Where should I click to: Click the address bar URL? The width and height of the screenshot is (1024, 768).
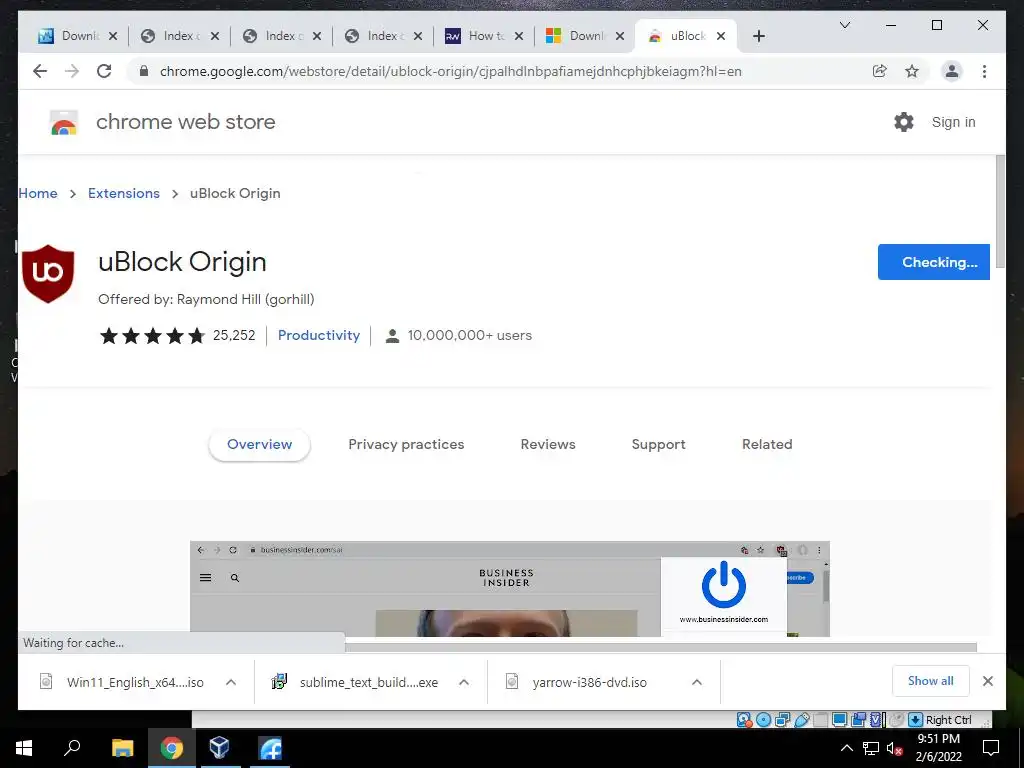pos(451,71)
